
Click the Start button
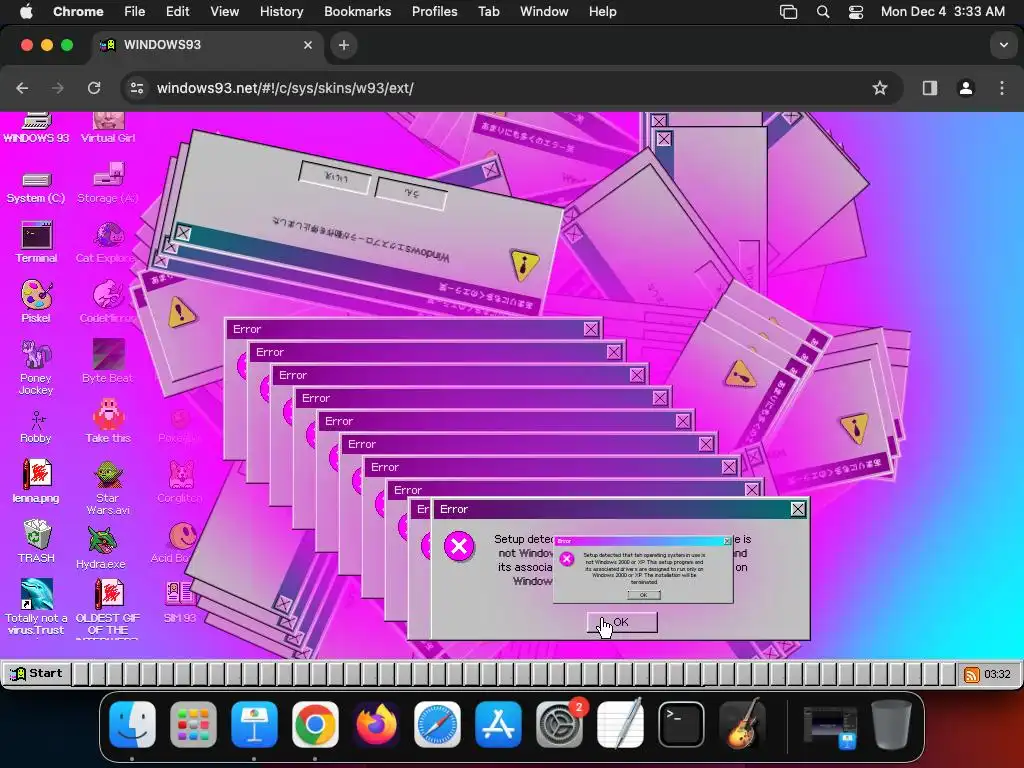tap(37, 673)
